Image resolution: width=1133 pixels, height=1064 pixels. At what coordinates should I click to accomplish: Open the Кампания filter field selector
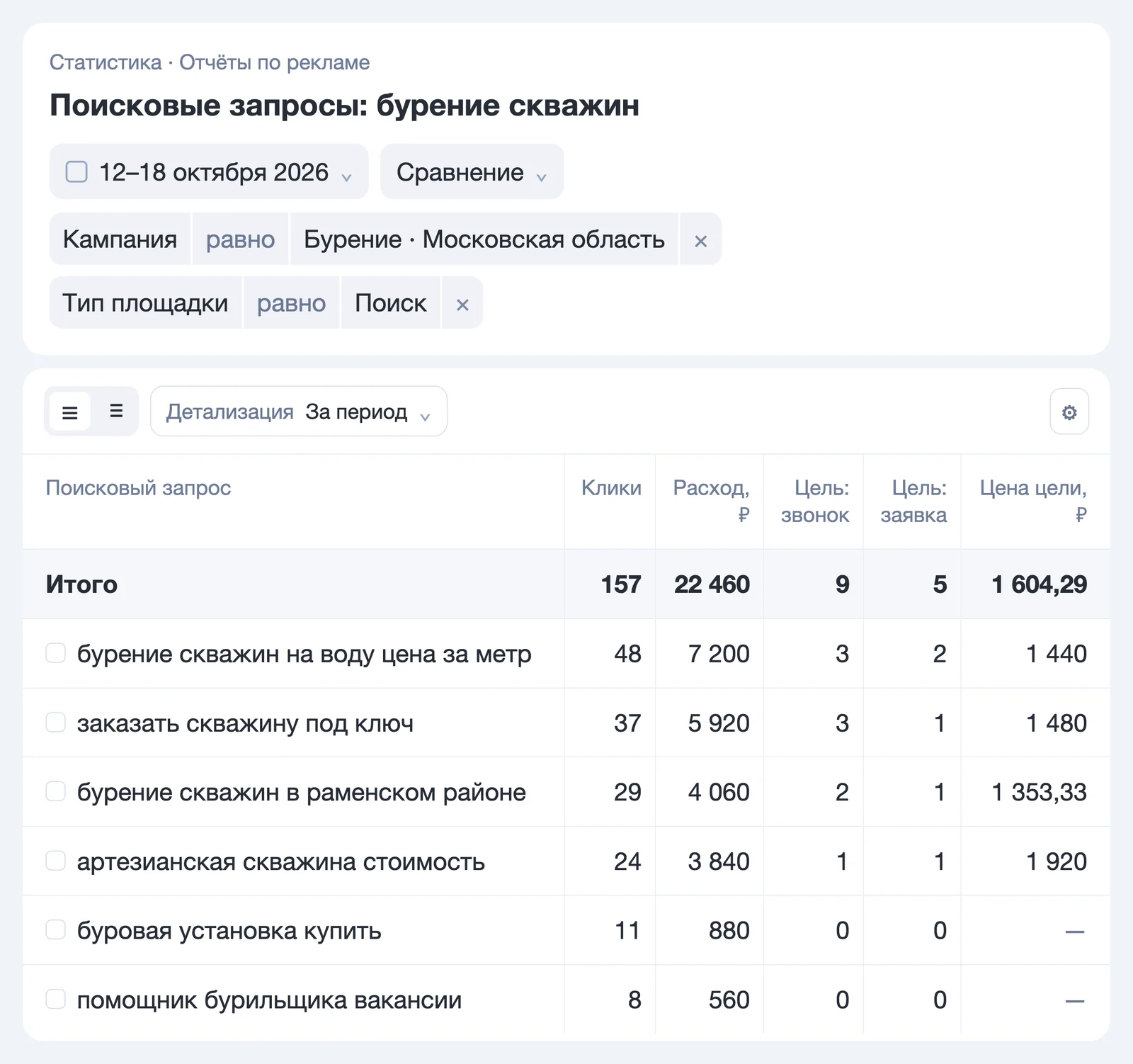120,239
